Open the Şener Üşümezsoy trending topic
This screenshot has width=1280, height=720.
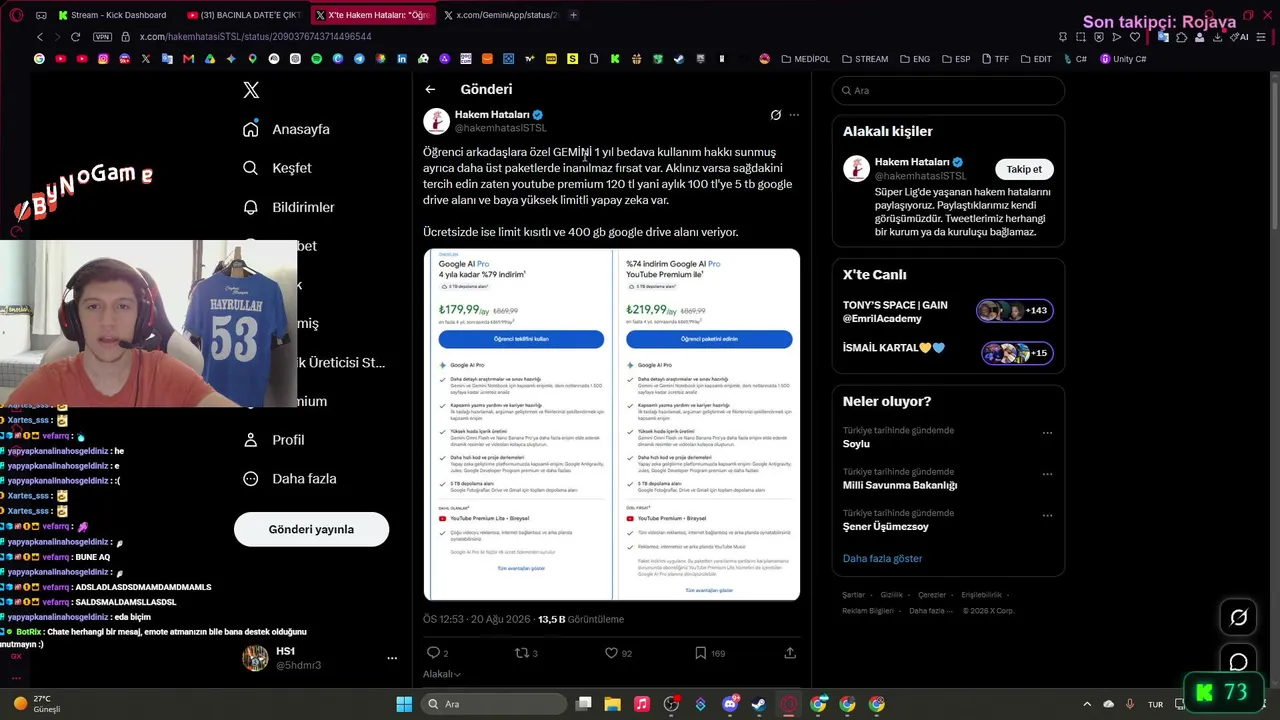coord(886,527)
